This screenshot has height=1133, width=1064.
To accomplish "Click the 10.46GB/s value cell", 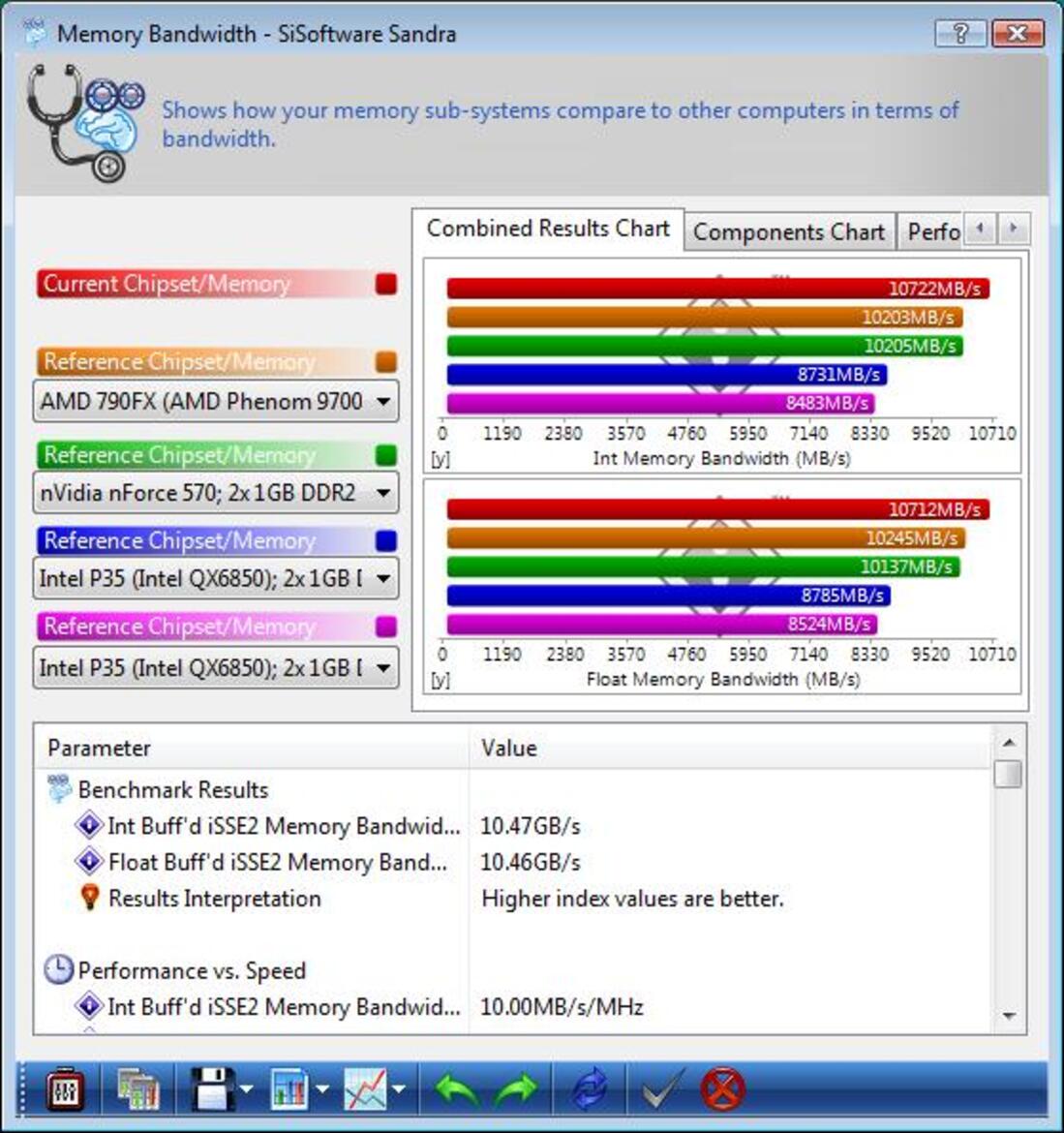I will (x=531, y=862).
